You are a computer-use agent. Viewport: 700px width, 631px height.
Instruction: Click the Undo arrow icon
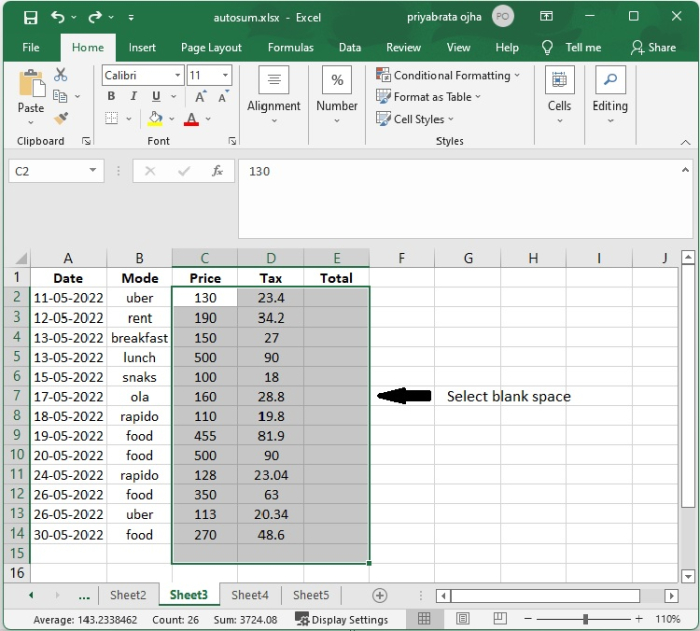pyautogui.click(x=58, y=17)
